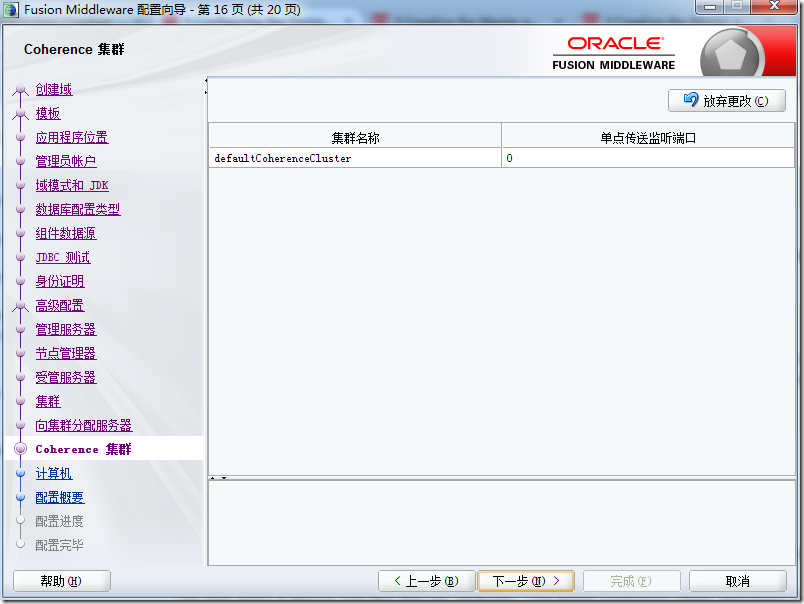This screenshot has width=804, height=604.
Task: Navigate to the JDBC 测试 step
Action: tap(63, 257)
